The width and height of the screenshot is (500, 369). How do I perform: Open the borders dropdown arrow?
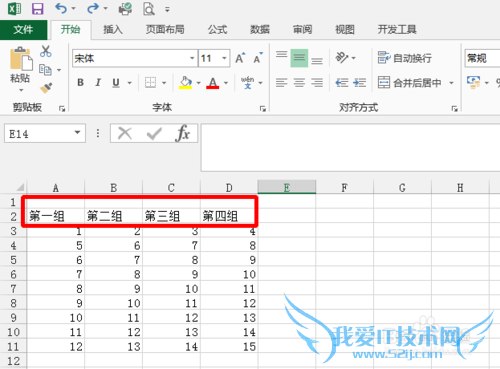click(164, 83)
